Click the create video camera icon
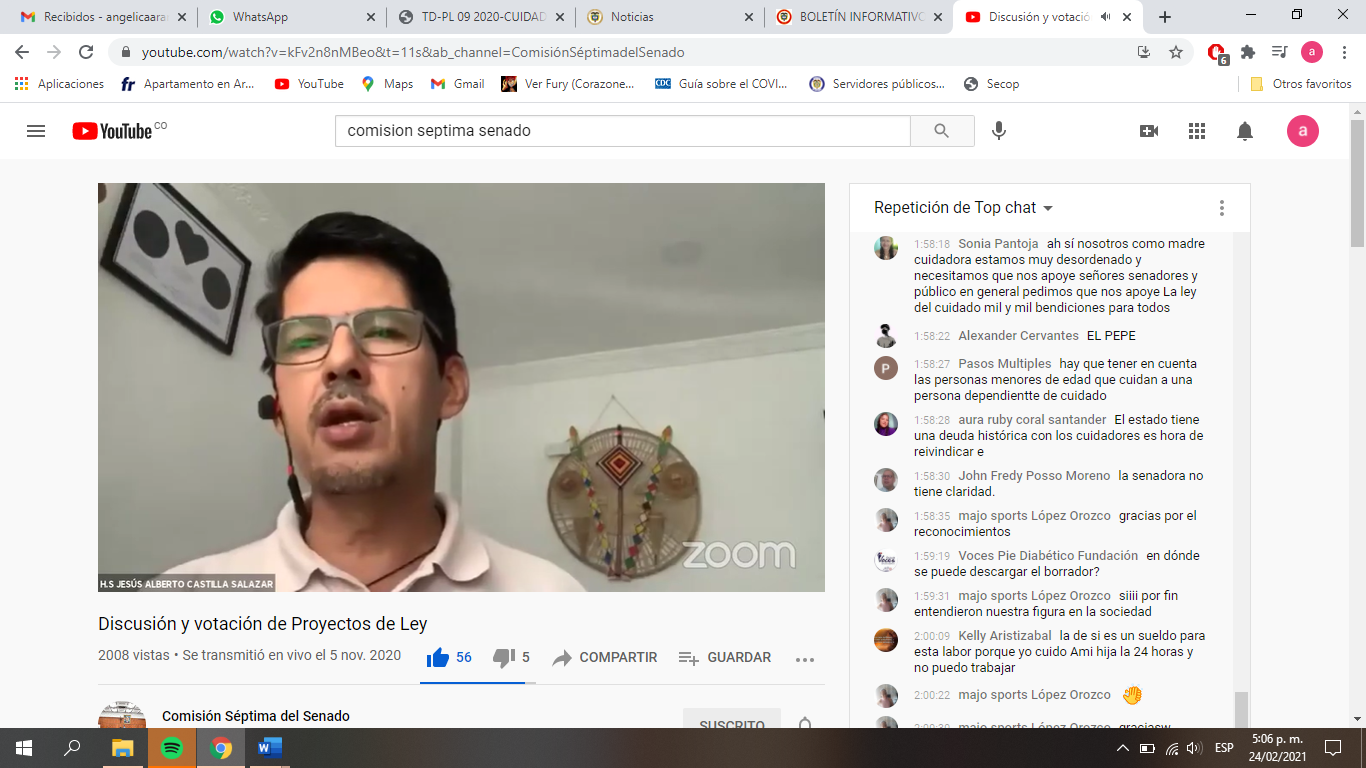The height and width of the screenshot is (768, 1366). [x=1149, y=131]
